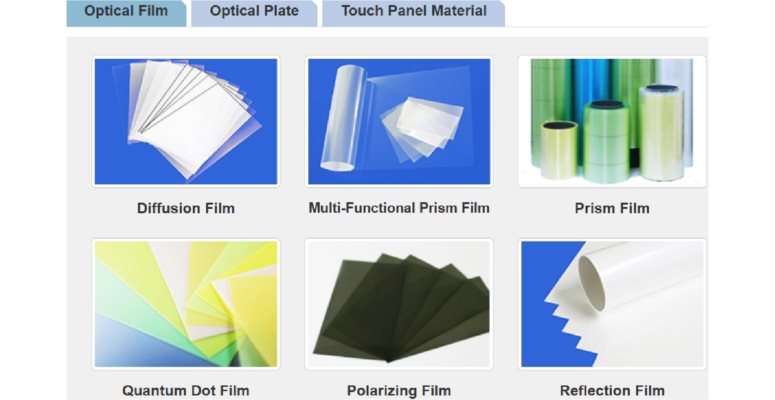
Task: Select the Touch Panel Material tab
Action: [414, 13]
